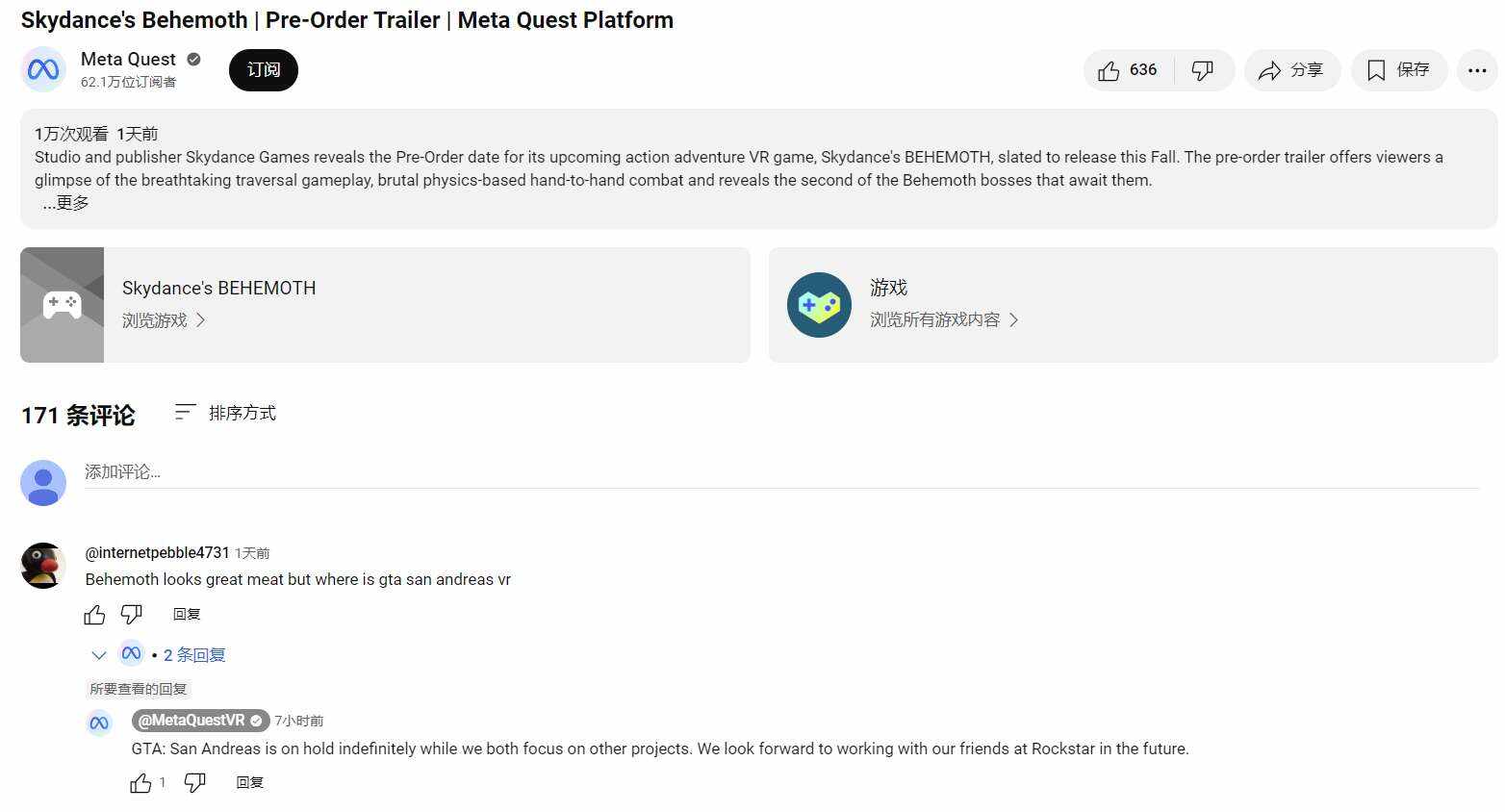Image resolution: width=1505 pixels, height=812 pixels.
Task: Open internetpebble4731's penguin avatar
Action: pos(43,566)
